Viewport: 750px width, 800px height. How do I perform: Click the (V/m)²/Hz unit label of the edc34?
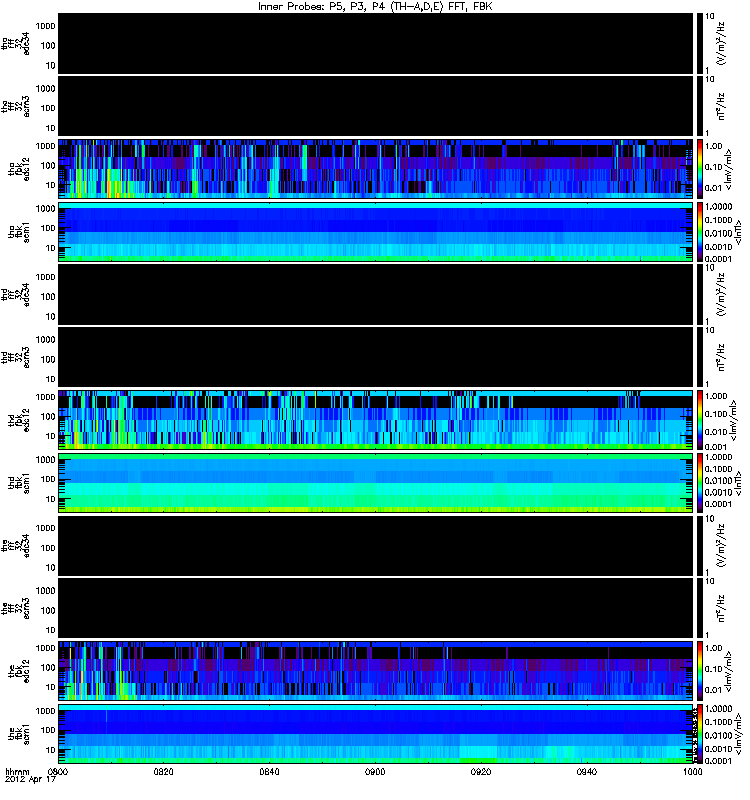(x=721, y=546)
